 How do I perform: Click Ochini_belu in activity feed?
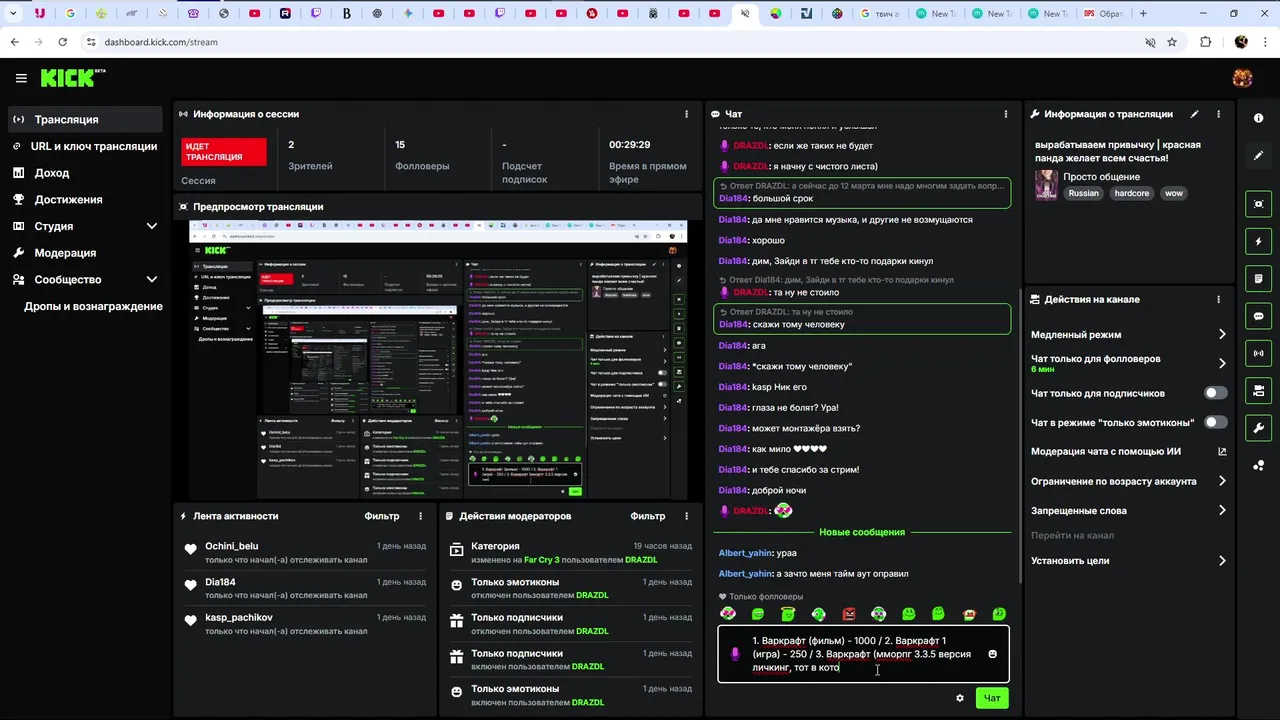point(231,546)
